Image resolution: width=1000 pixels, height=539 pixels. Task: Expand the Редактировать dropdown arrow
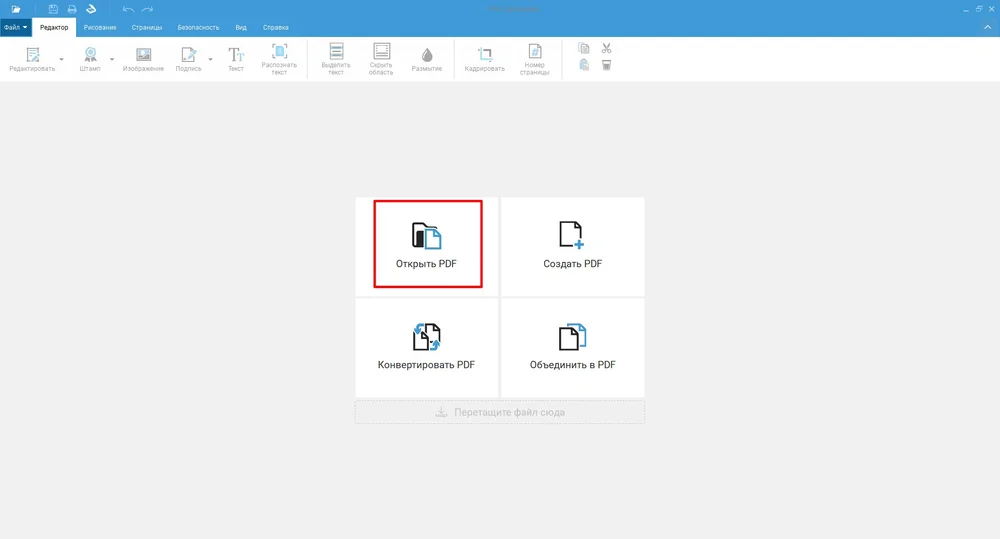pos(61,59)
